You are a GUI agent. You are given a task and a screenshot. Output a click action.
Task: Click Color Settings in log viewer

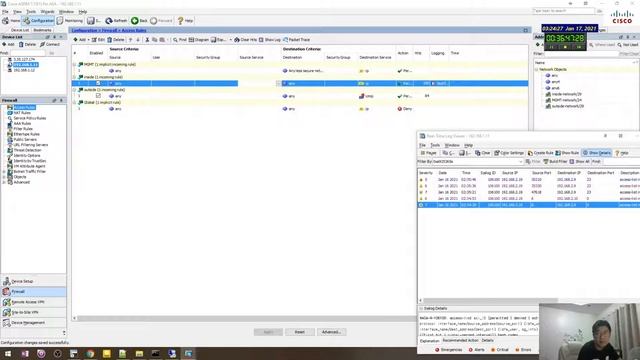[509, 153]
